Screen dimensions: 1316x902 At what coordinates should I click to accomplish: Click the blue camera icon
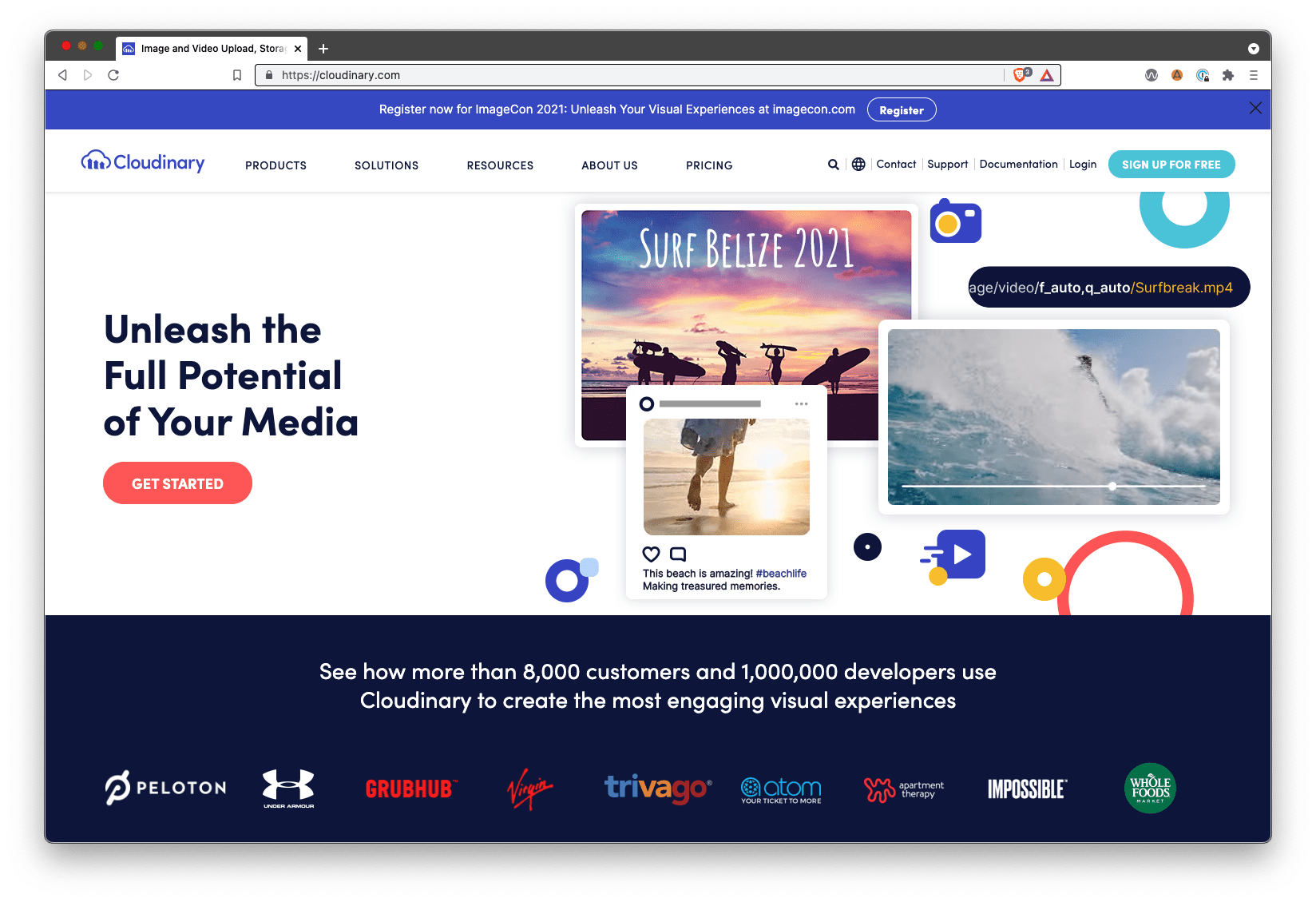coord(956,221)
